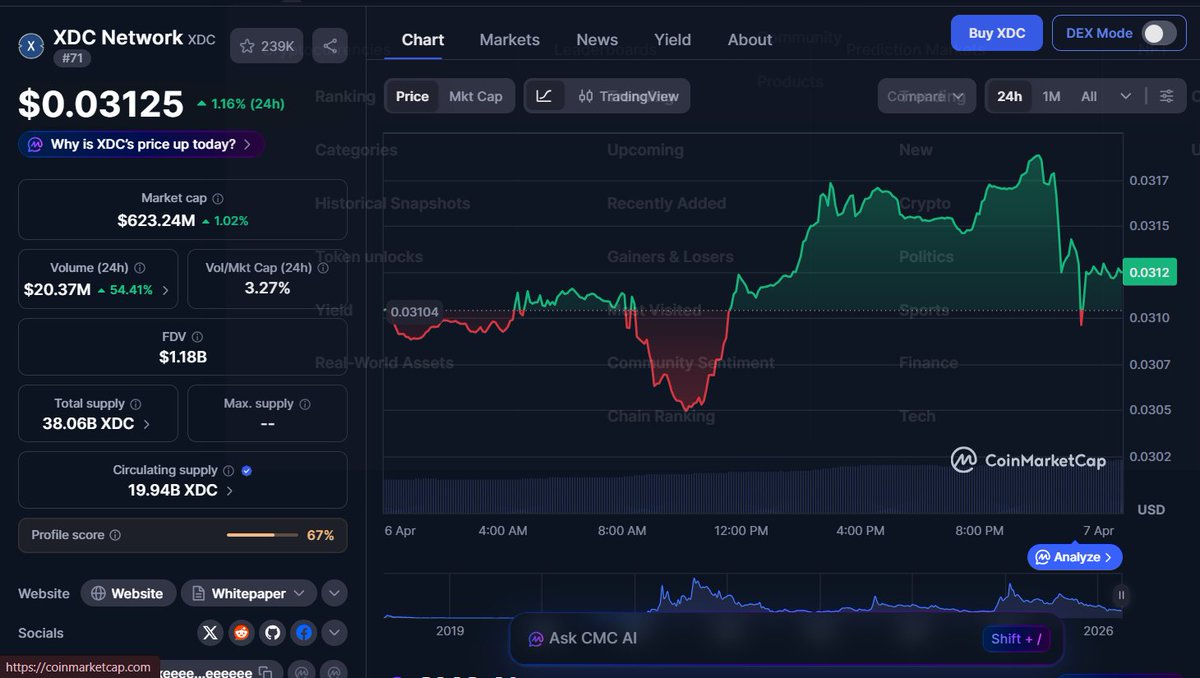Open chart settings sliders icon

click(1167, 96)
